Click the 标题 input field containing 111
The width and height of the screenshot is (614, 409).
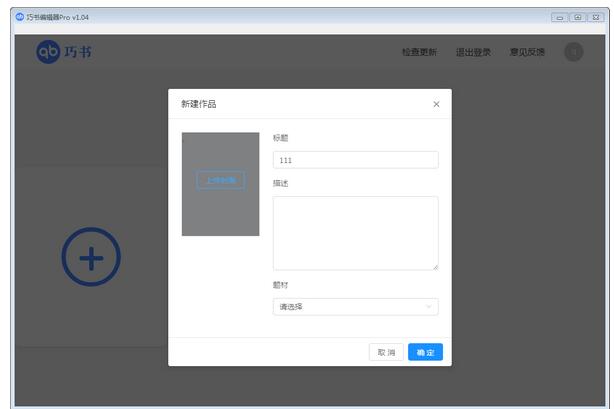click(x=355, y=160)
